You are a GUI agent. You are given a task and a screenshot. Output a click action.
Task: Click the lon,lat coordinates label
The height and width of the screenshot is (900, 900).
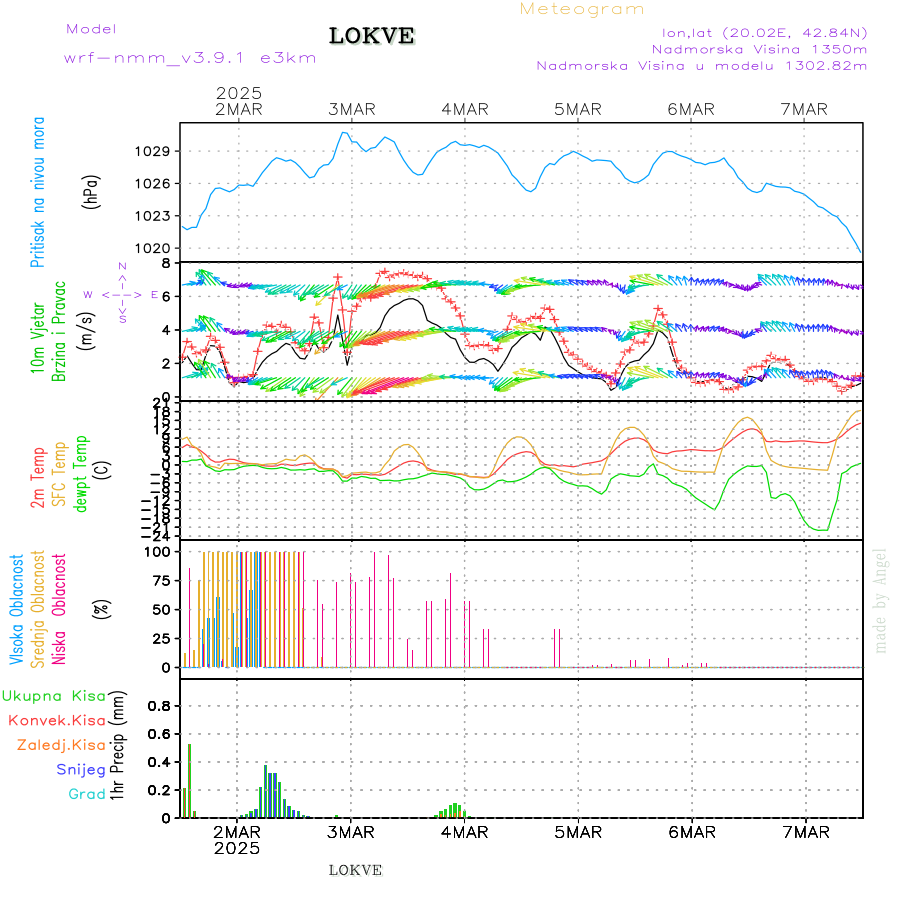[757, 32]
